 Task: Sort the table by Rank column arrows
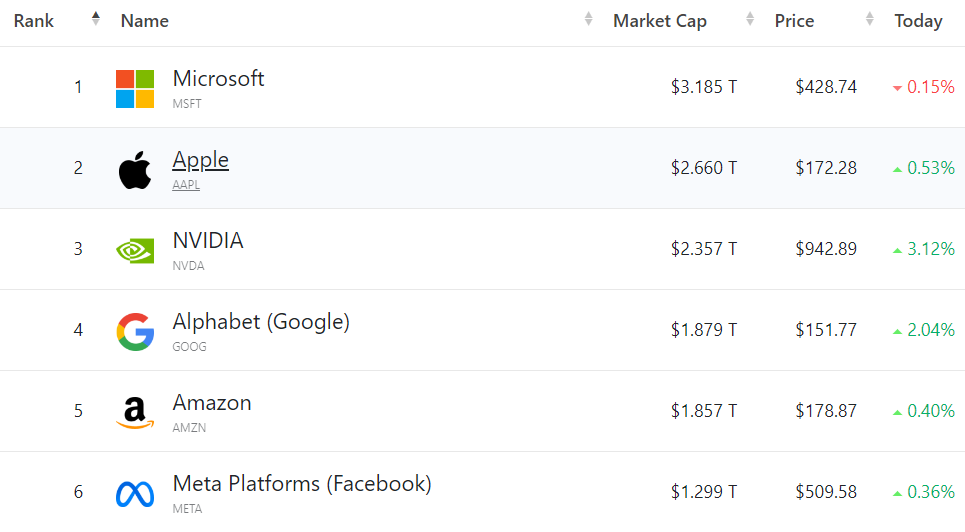click(96, 18)
